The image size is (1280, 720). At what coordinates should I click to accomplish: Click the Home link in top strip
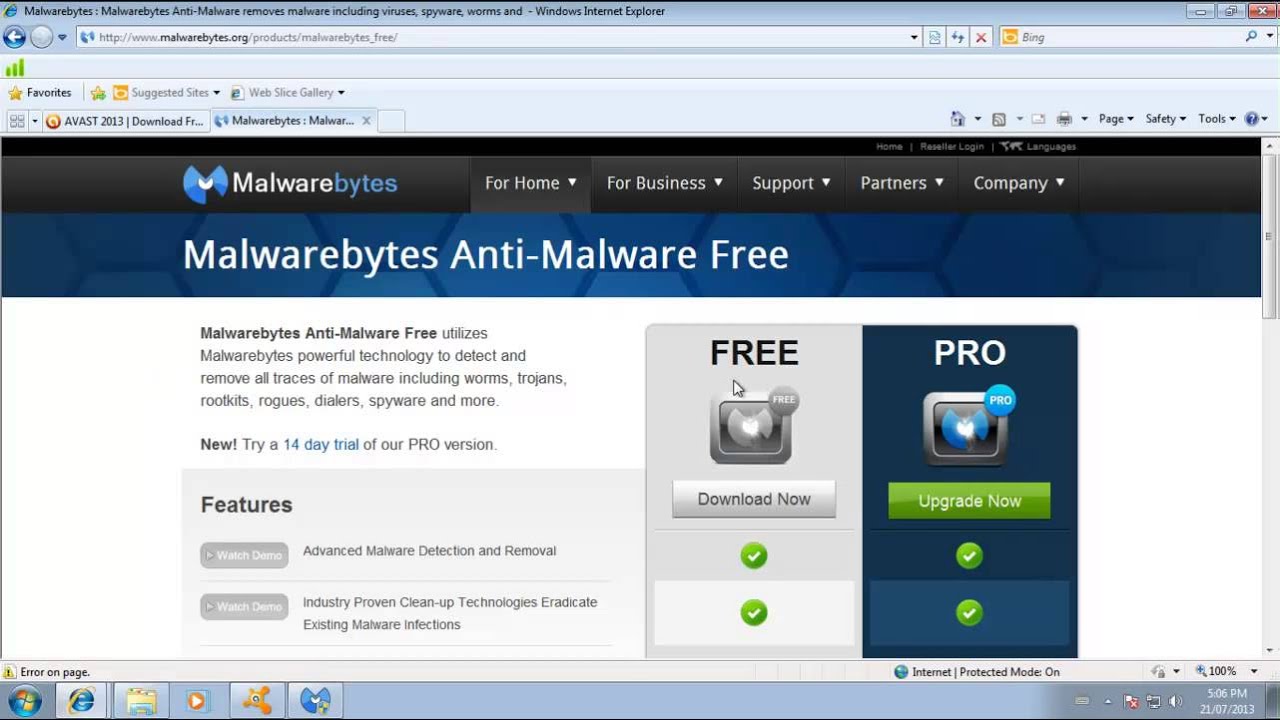[x=889, y=146]
